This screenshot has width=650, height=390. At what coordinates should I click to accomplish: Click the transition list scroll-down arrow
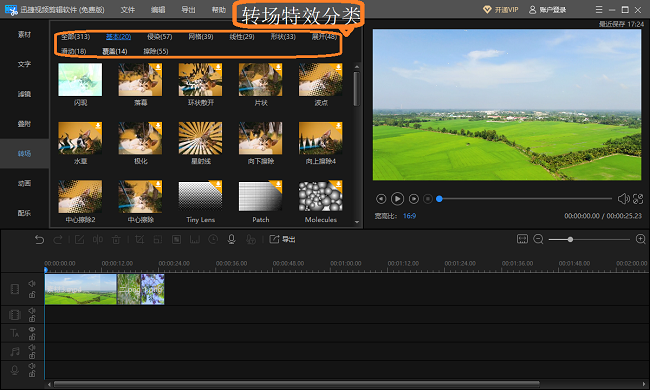pos(357,222)
